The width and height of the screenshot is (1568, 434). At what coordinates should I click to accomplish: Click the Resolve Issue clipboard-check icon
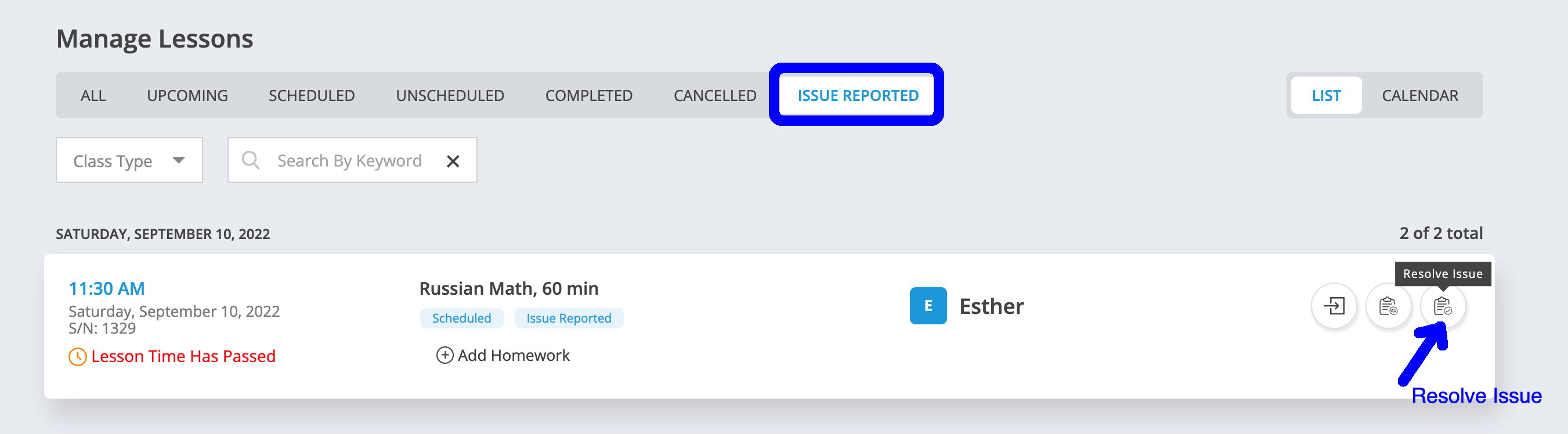point(1442,306)
